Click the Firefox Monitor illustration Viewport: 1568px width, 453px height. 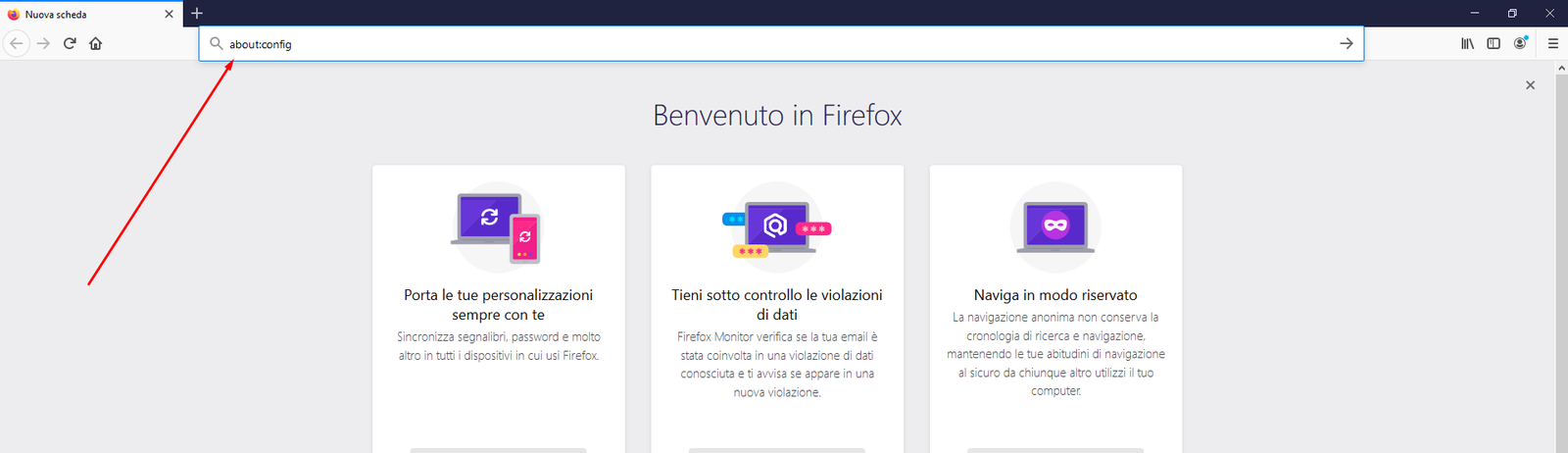tap(777, 227)
